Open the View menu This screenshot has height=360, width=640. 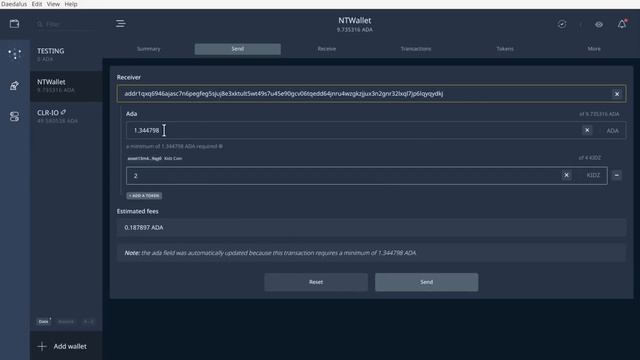[x=53, y=4]
